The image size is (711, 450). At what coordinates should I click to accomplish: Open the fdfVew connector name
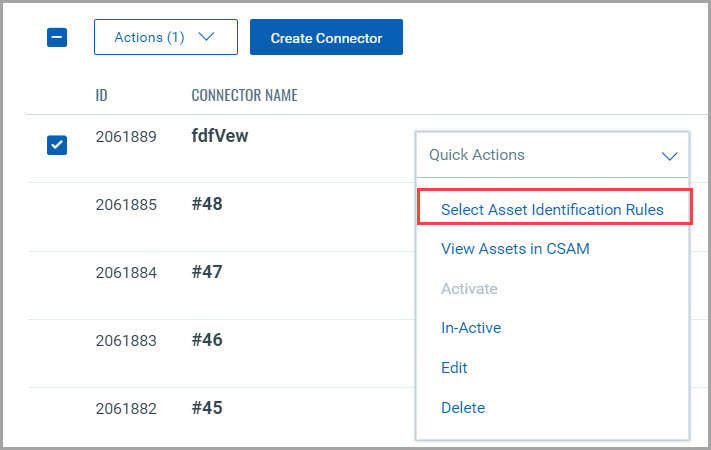tap(219, 137)
